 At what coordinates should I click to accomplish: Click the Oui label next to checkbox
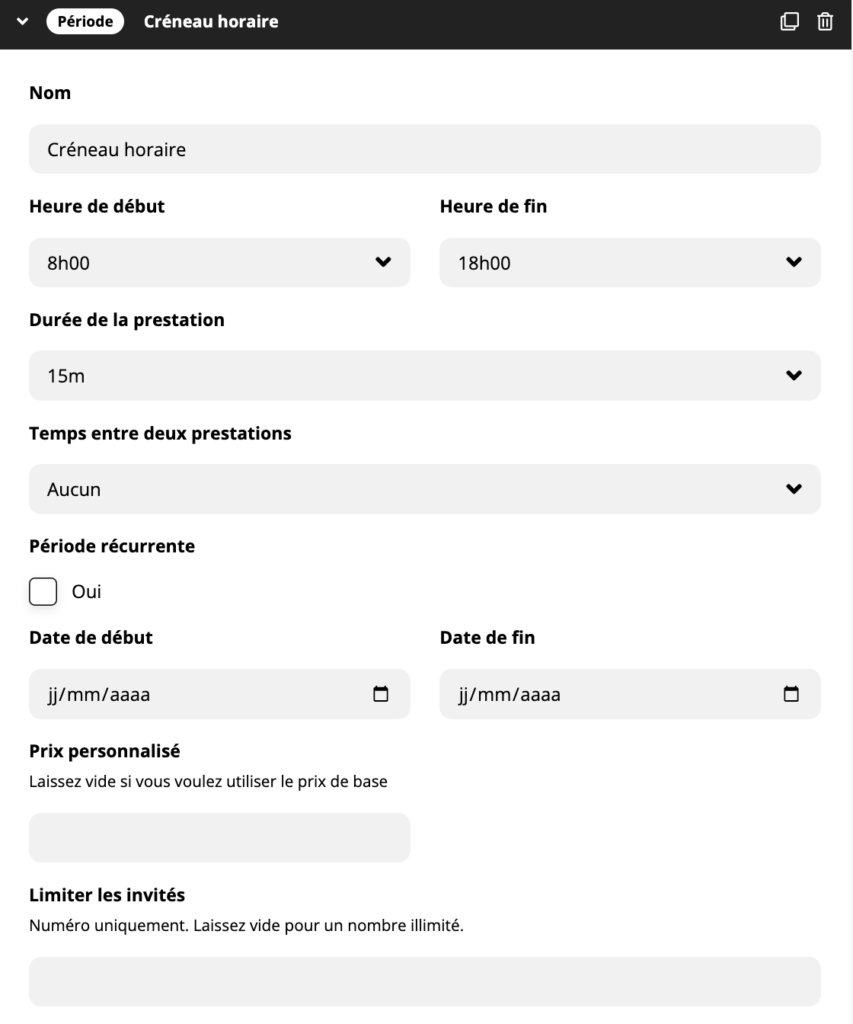[87, 592]
